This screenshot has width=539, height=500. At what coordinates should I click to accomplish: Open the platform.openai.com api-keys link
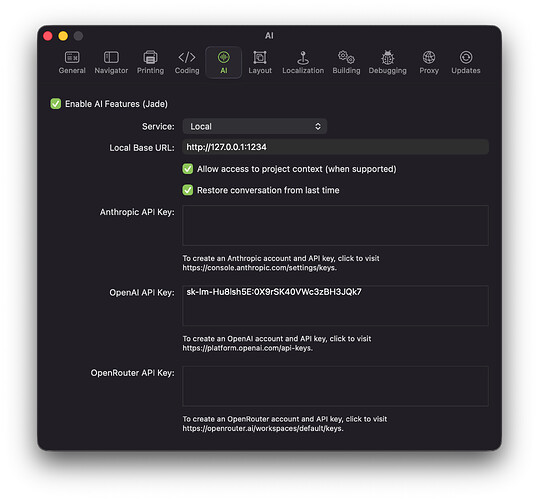pyautogui.click(x=248, y=348)
